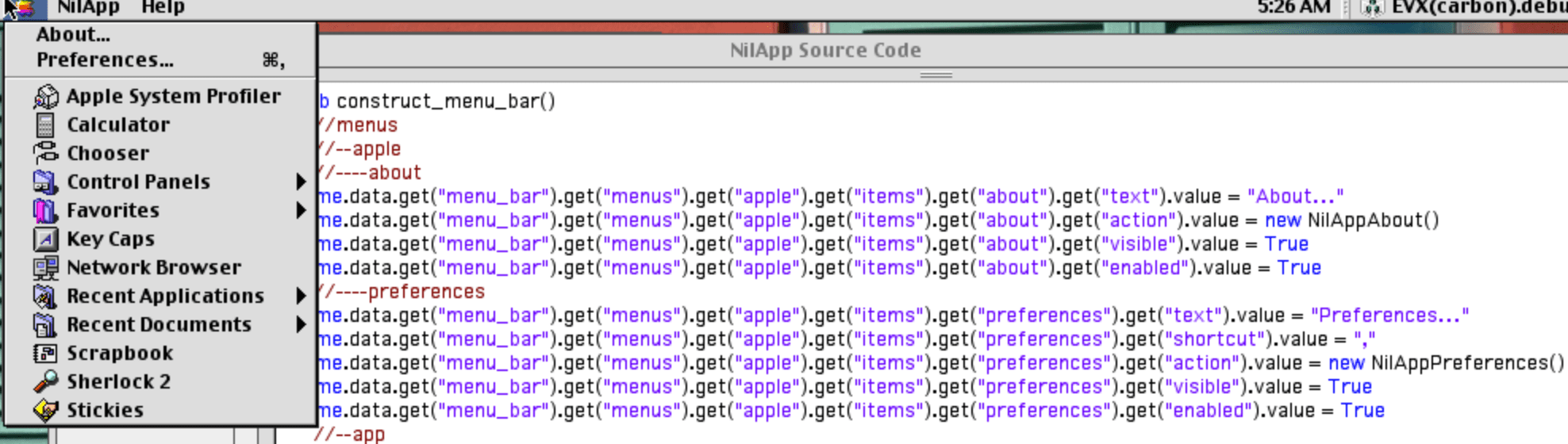Viewport: 1568px width, 444px height.
Task: Click the new NilAppPreferences() expression
Action: click(x=1447, y=363)
